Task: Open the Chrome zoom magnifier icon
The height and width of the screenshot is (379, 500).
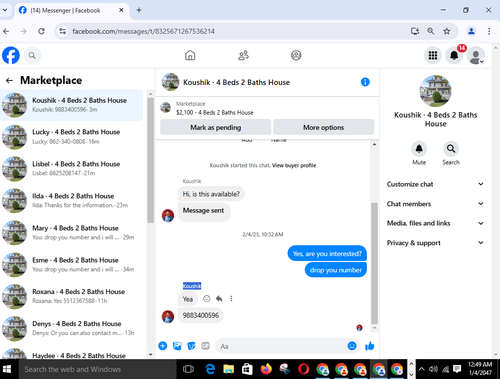Action: (431, 31)
